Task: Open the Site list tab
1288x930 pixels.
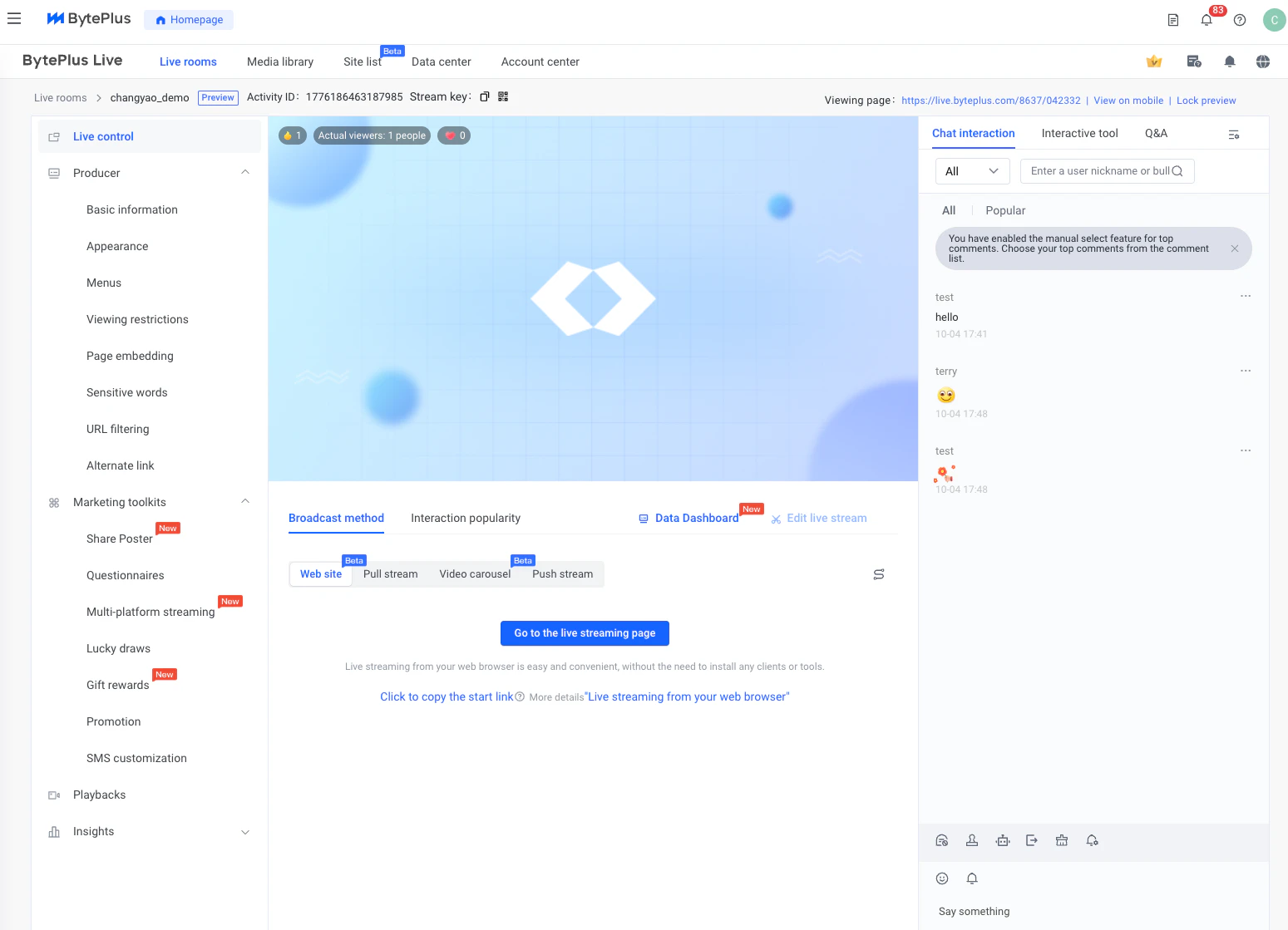Action: coord(363,62)
